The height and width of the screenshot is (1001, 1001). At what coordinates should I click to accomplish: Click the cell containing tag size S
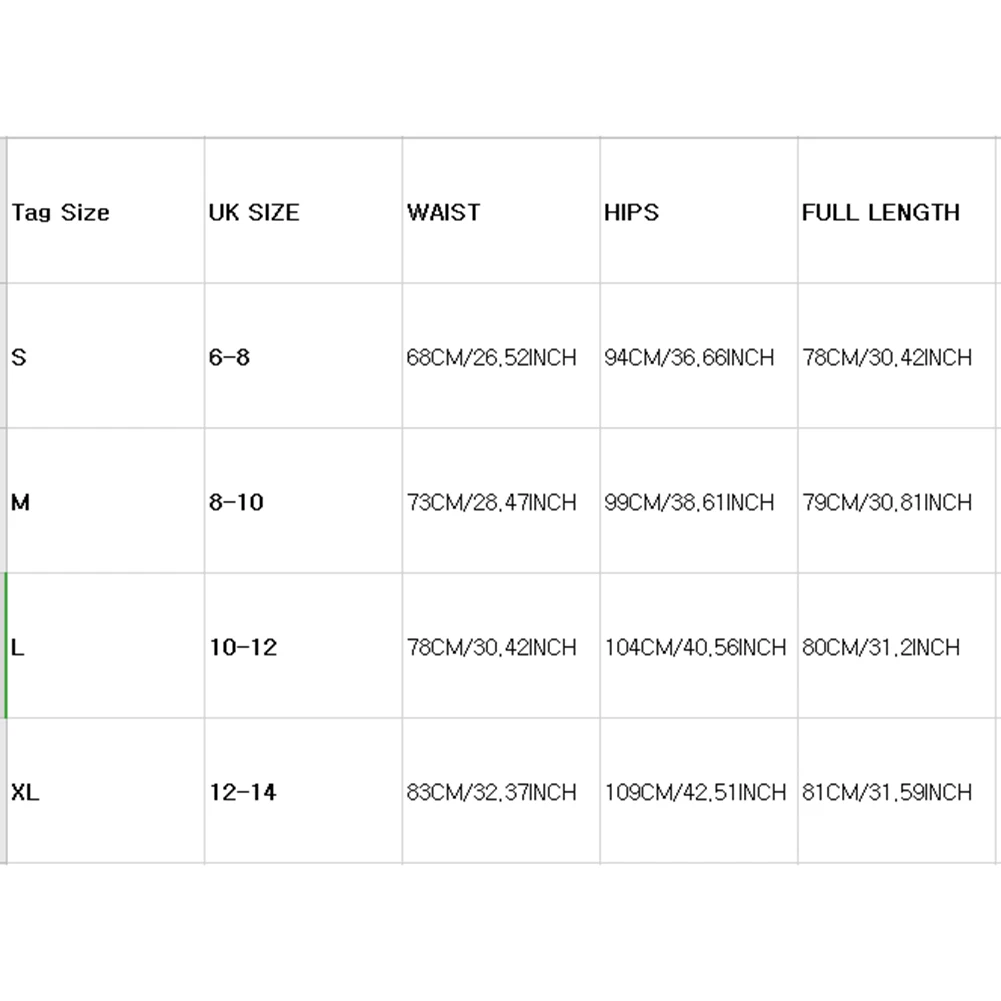click(x=105, y=356)
